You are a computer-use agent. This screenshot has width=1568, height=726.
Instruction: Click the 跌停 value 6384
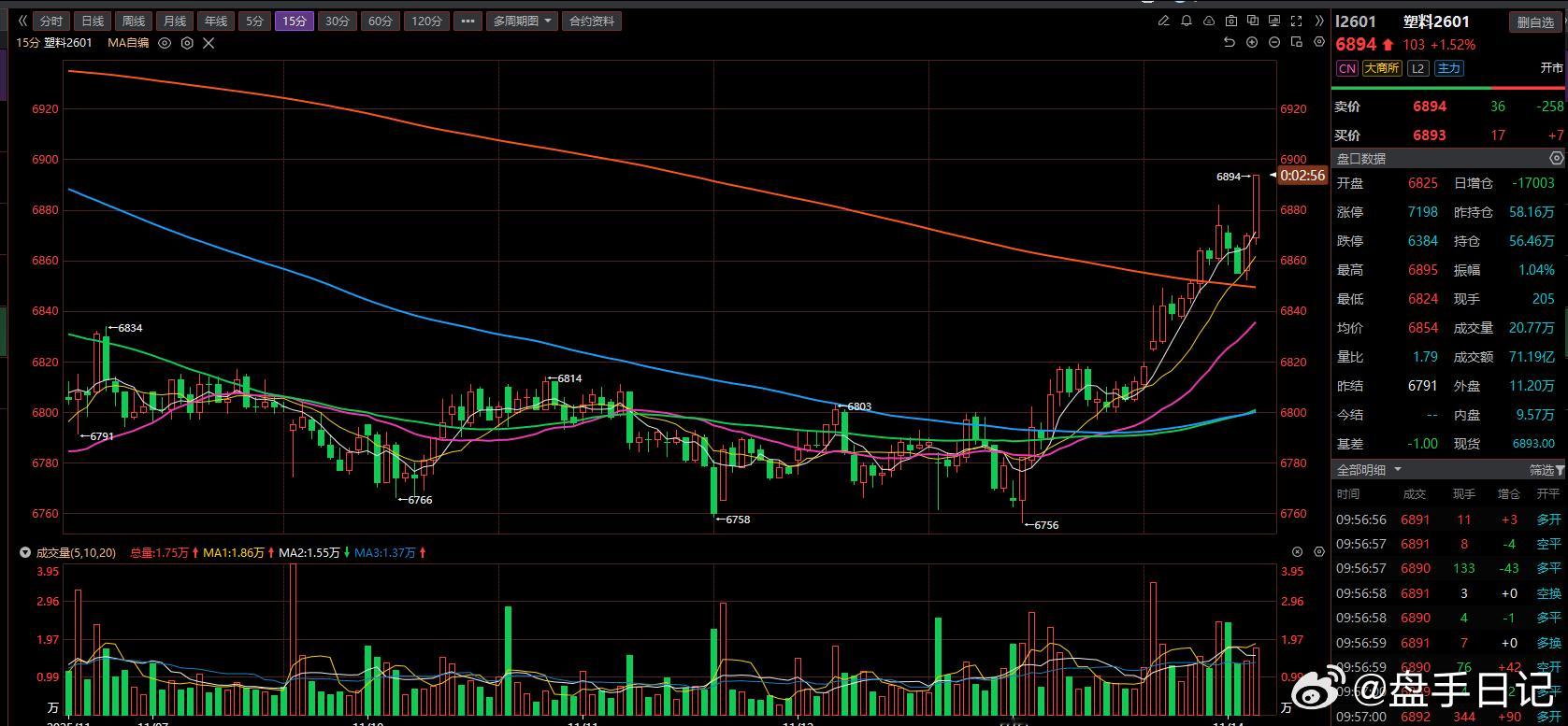tap(1423, 241)
